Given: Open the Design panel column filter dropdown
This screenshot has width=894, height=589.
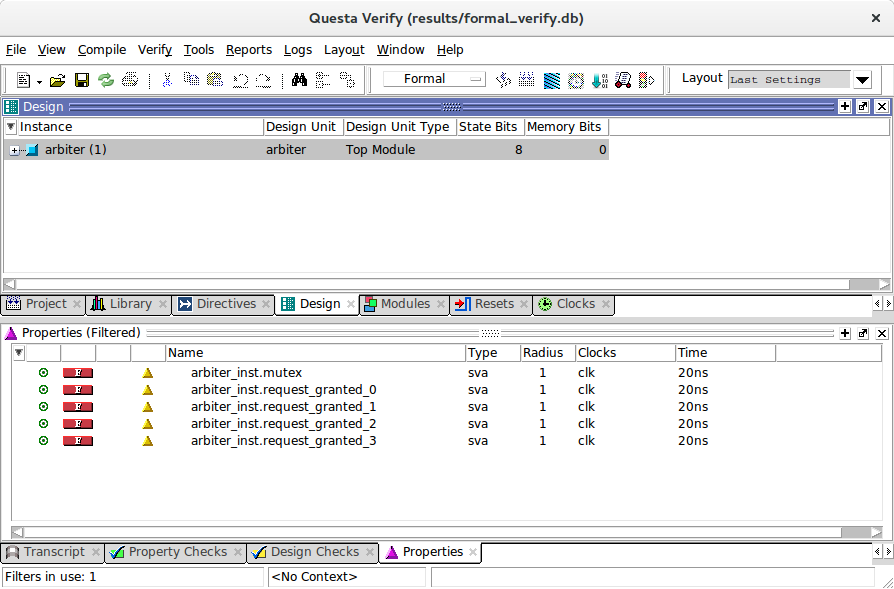Looking at the screenshot, I should 11,127.
